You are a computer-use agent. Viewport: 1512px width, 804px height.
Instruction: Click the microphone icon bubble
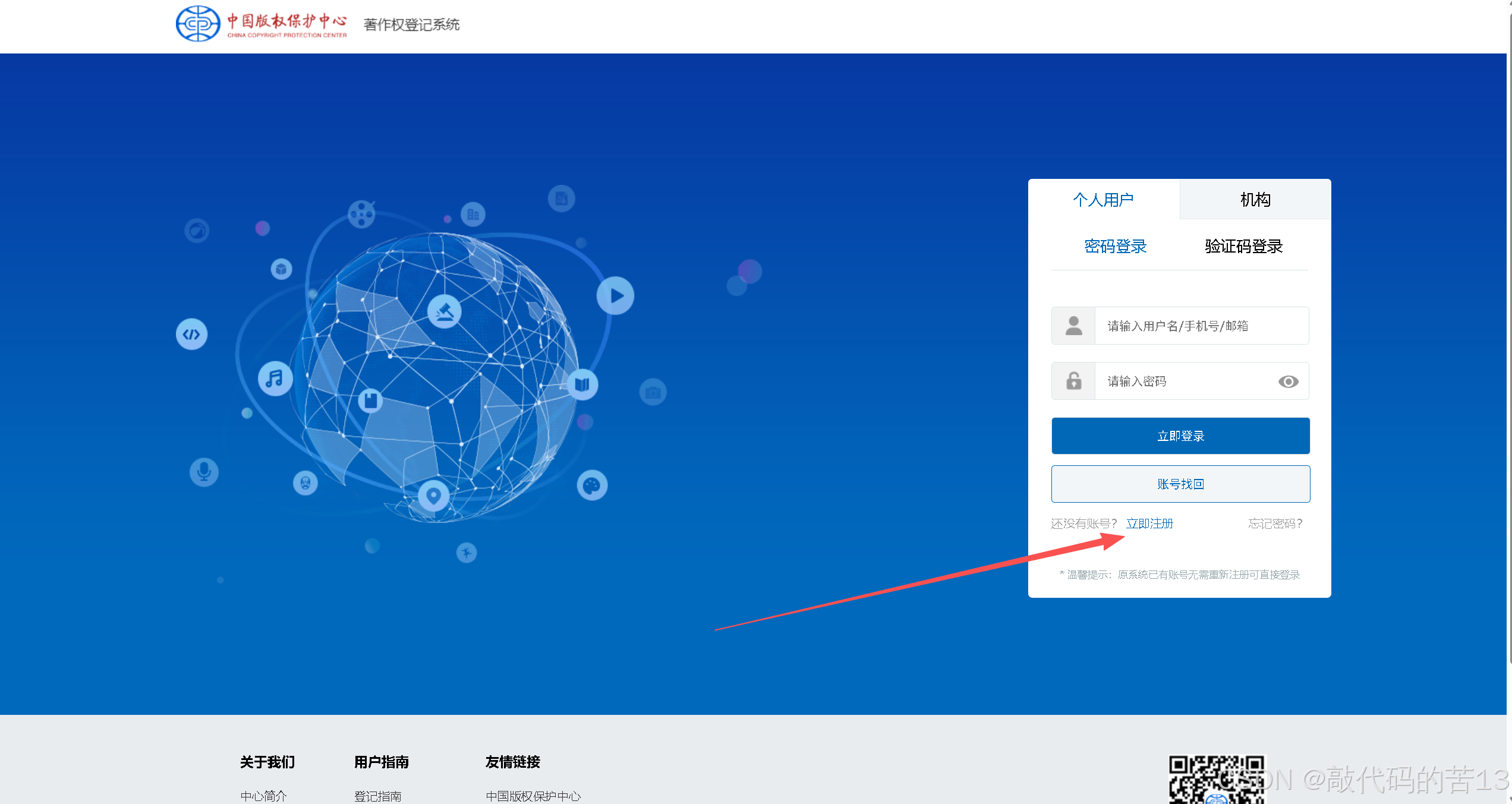(204, 472)
